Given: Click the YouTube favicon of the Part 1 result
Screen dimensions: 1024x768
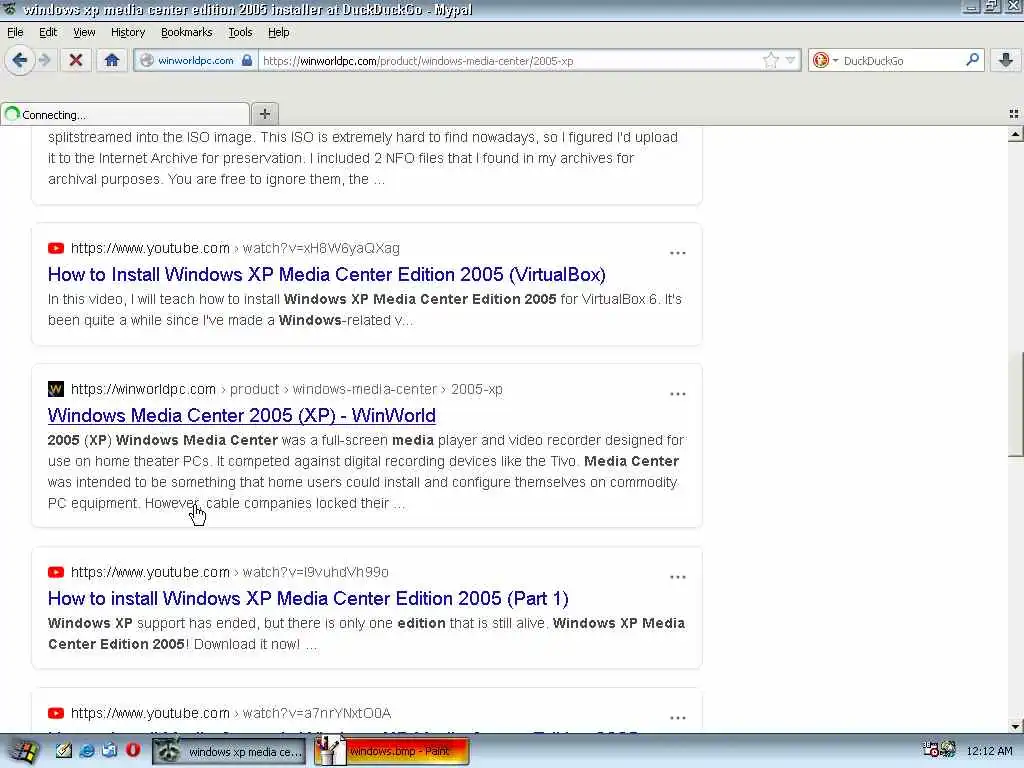Looking at the screenshot, I should click(56, 572).
